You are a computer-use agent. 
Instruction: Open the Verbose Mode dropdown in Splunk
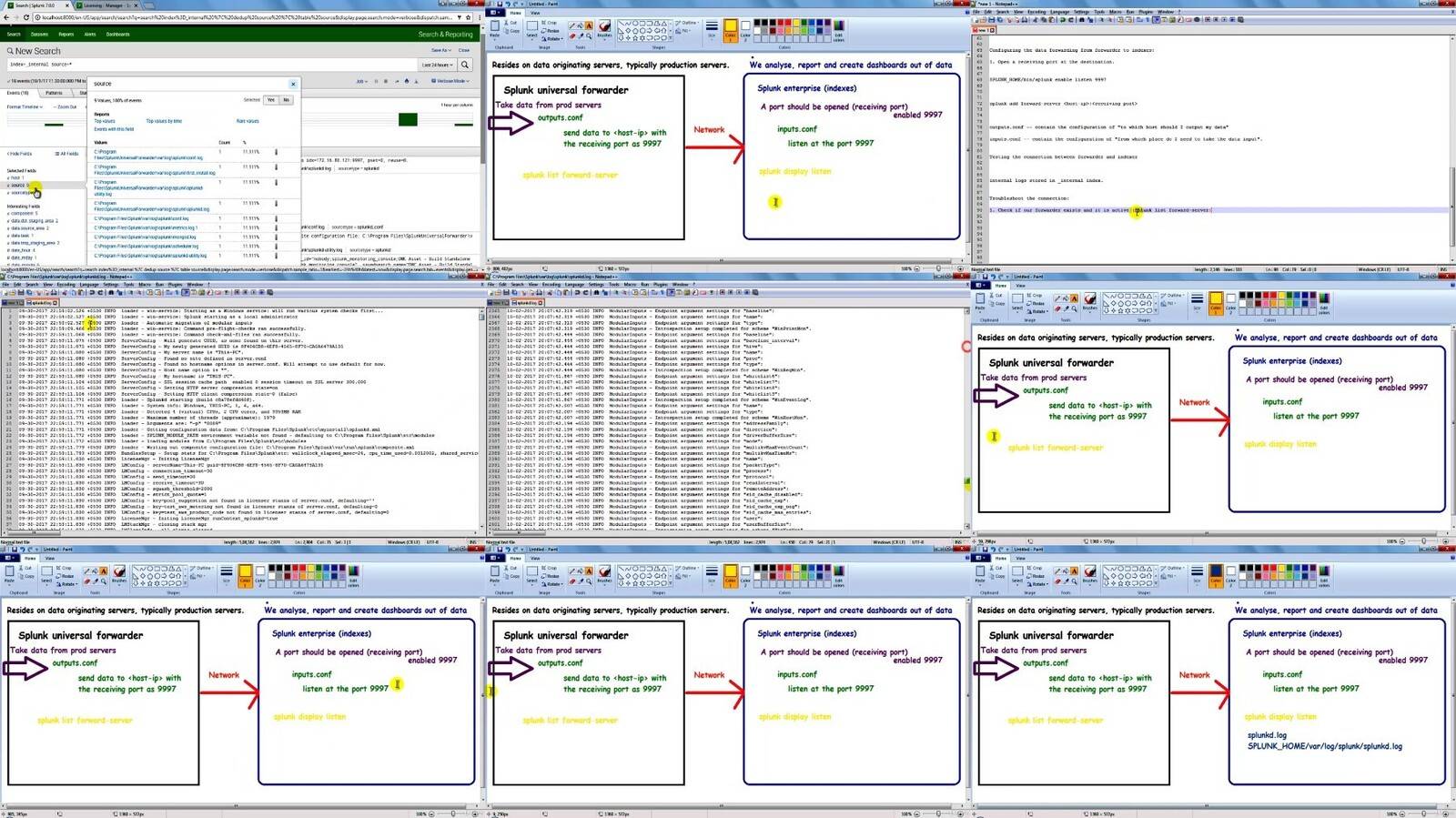pos(450,81)
